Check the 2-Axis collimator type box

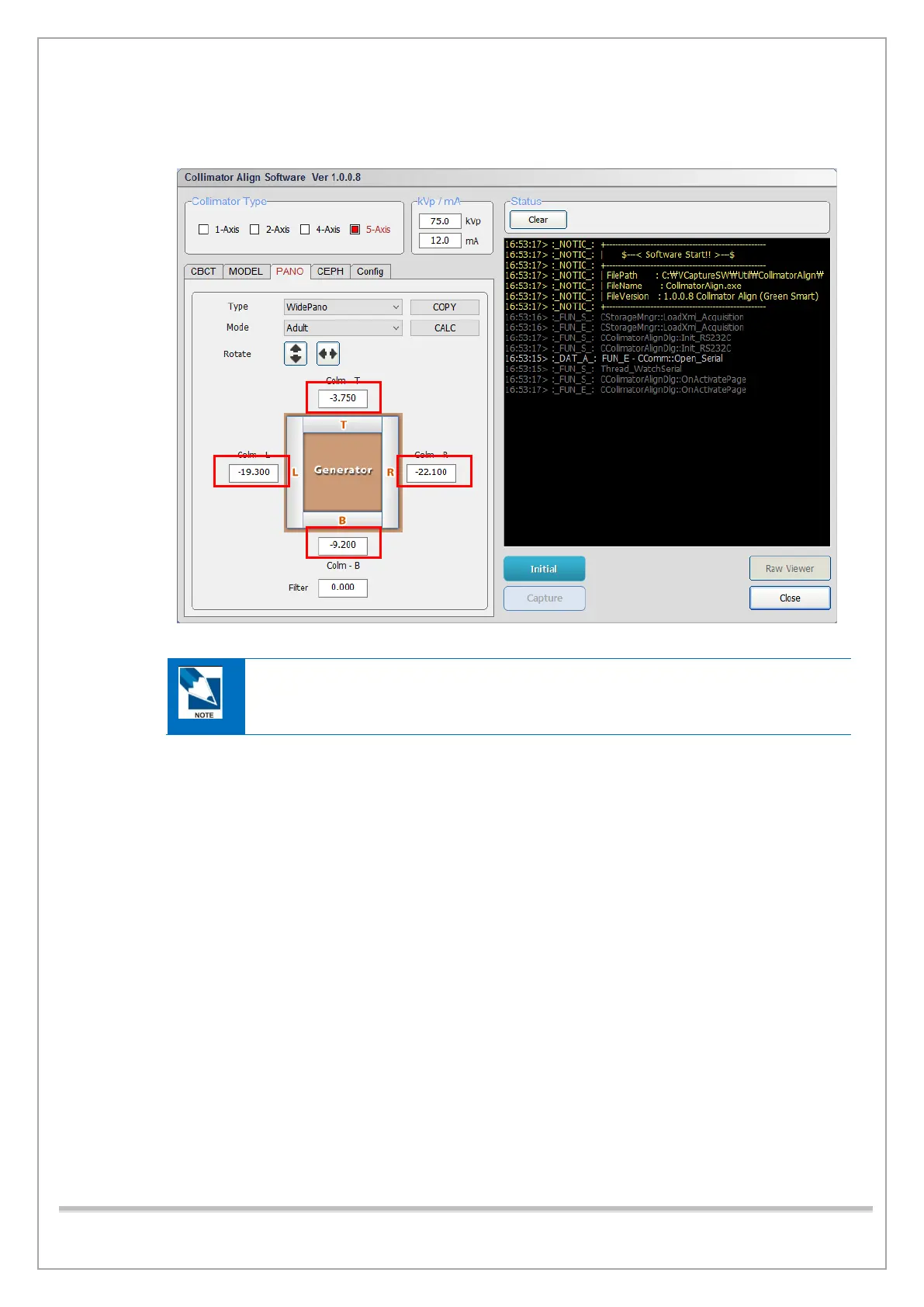tap(254, 230)
